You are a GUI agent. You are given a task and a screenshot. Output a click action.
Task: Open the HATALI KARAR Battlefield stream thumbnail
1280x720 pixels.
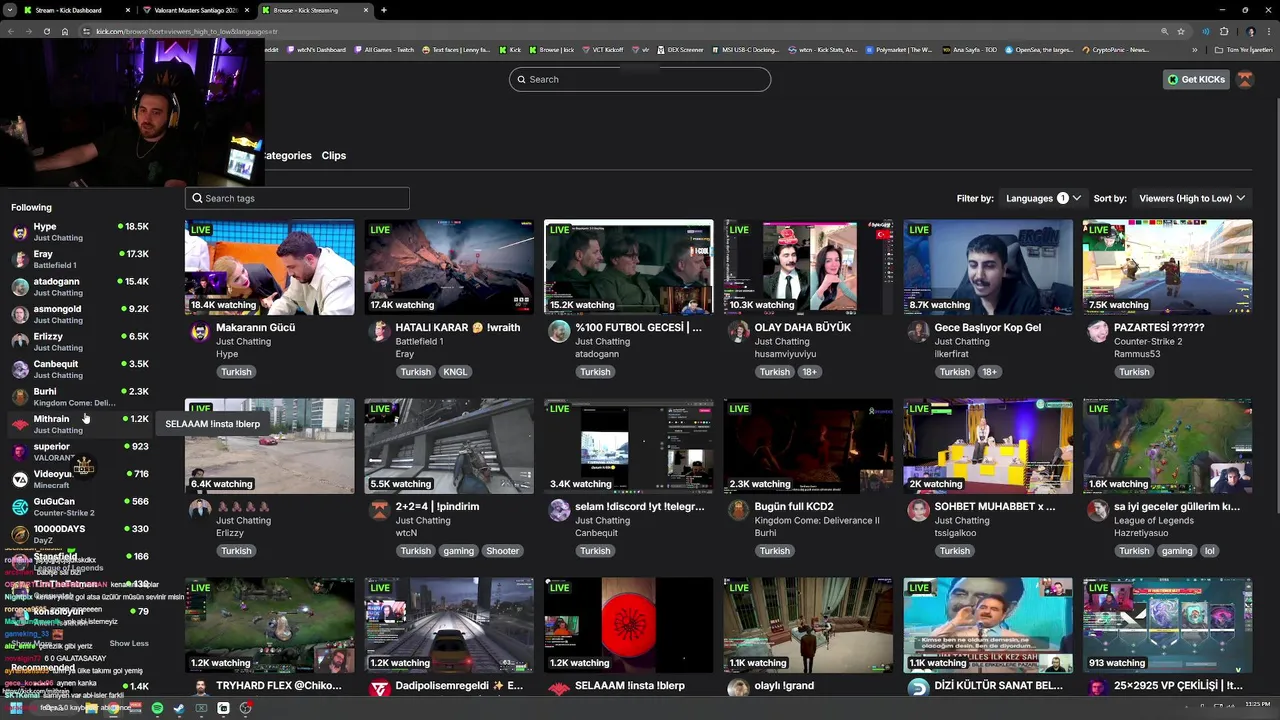pyautogui.click(x=449, y=267)
